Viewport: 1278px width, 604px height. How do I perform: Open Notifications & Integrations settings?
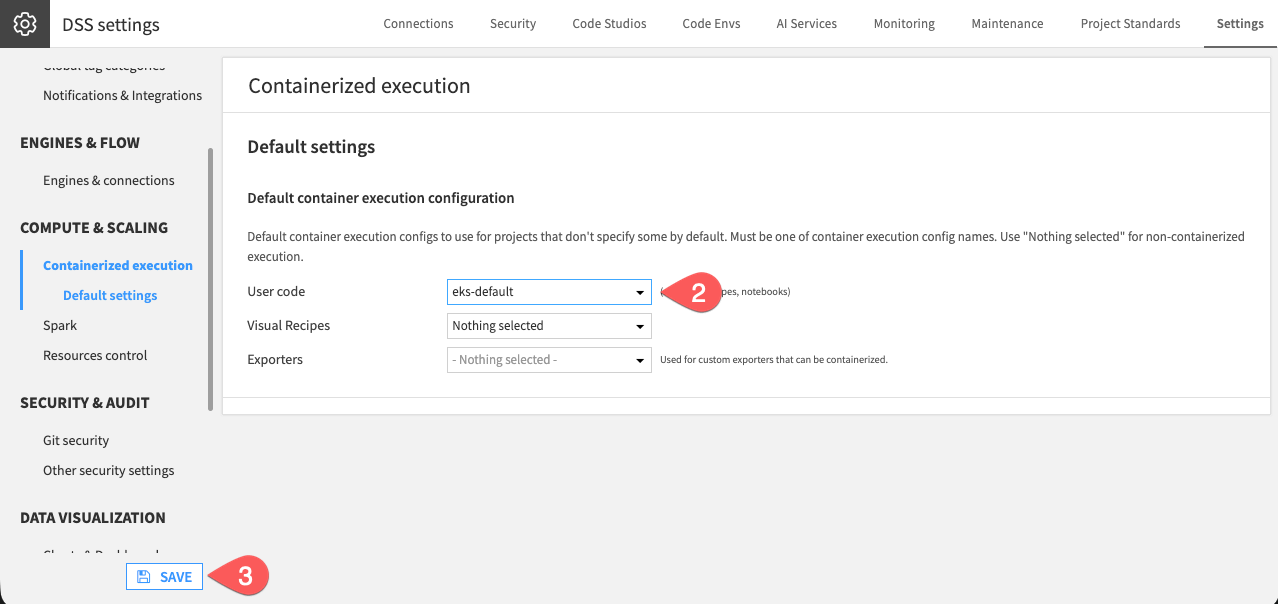pyautogui.click(x=122, y=96)
